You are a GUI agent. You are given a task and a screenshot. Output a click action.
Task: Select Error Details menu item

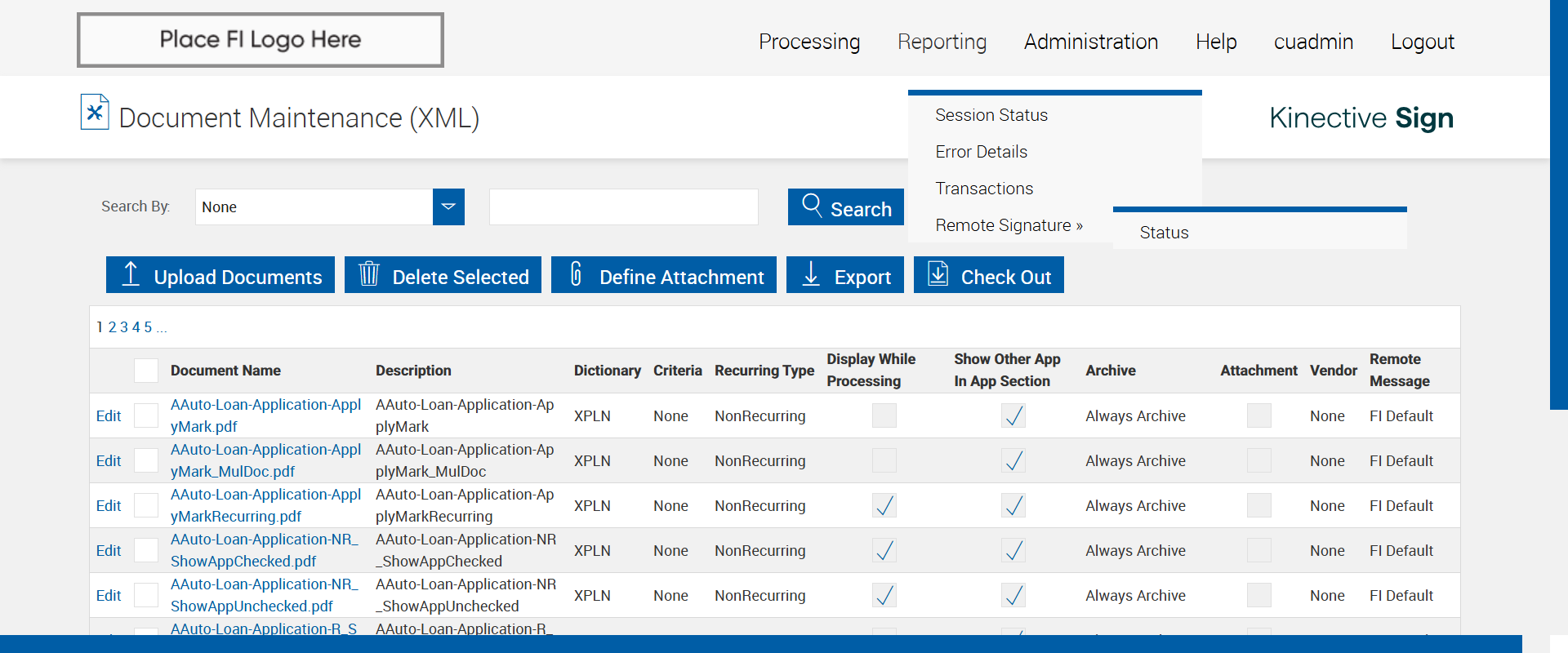pyautogui.click(x=981, y=152)
